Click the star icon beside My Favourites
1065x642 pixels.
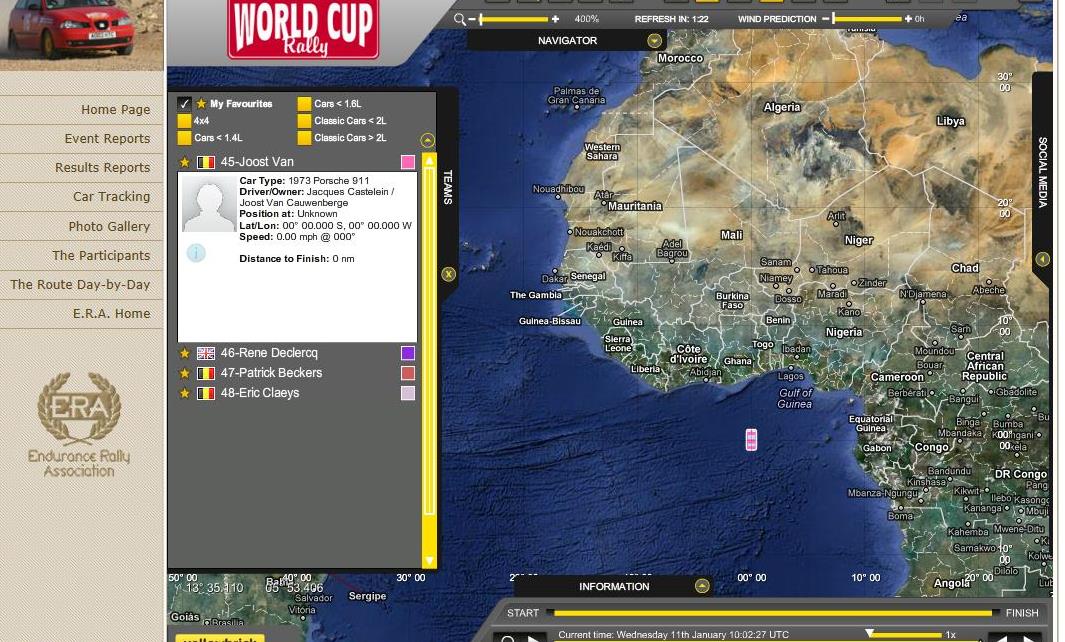point(201,104)
